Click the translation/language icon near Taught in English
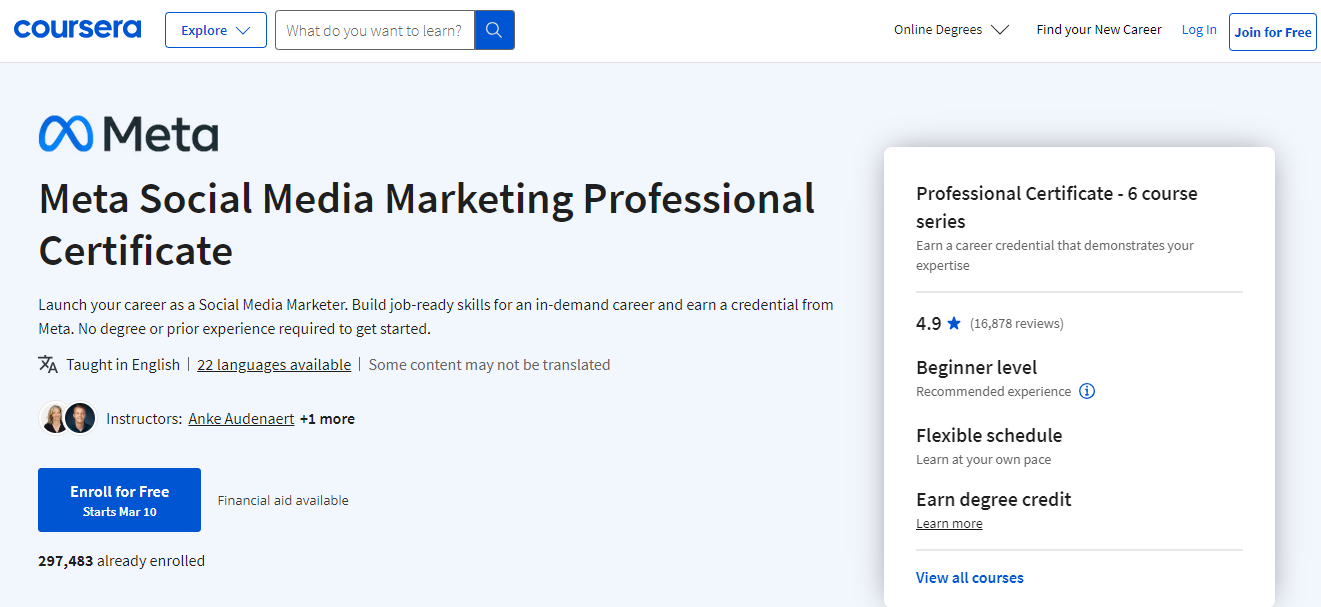Screen dimensions: 1321x607 (x=47, y=364)
